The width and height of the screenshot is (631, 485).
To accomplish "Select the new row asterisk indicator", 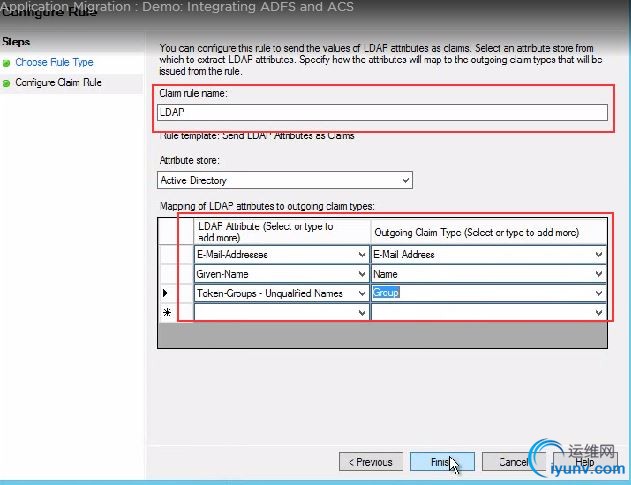I will pyautogui.click(x=167, y=312).
